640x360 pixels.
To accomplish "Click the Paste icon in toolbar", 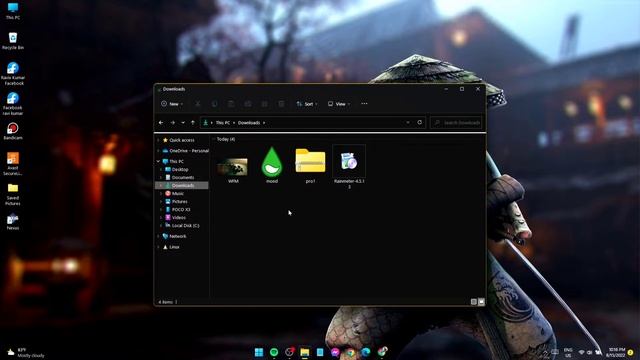I will (231, 104).
